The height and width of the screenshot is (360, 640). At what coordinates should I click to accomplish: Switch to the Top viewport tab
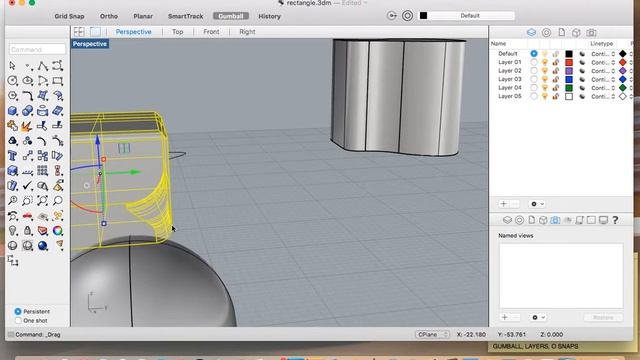(x=178, y=32)
